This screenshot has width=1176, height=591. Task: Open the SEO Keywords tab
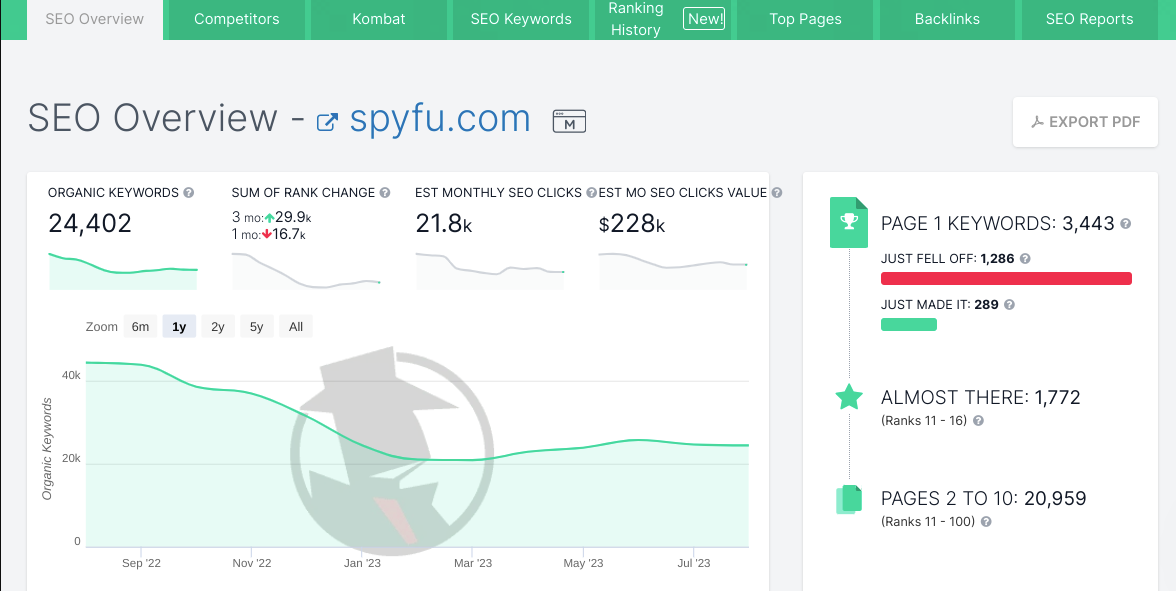521,20
